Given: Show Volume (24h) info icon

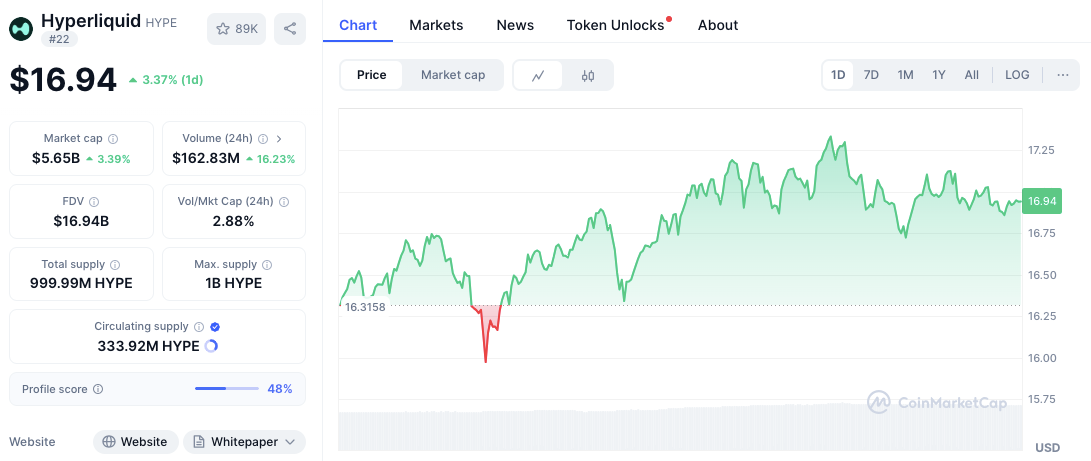Looking at the screenshot, I should [263, 138].
